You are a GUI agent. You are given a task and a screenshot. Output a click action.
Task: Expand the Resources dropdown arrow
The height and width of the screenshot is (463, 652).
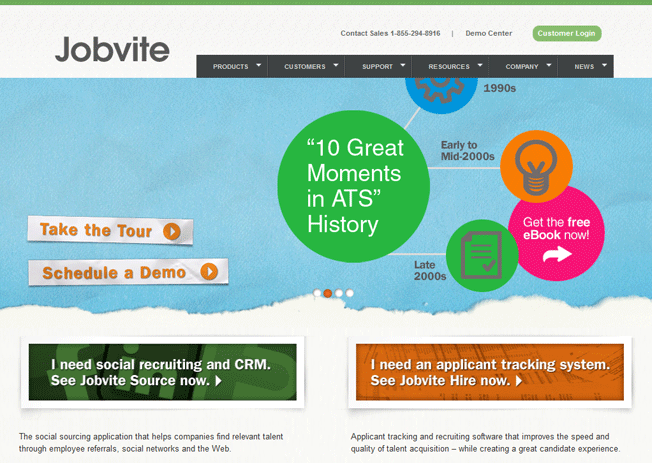[480, 65]
